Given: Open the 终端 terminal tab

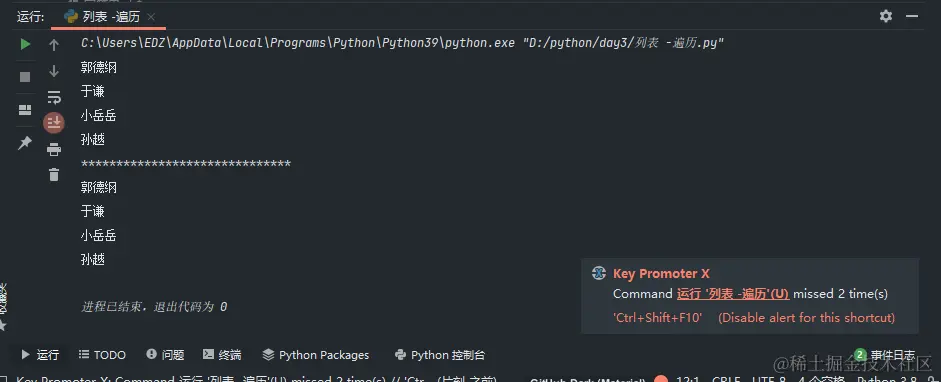Looking at the screenshot, I should 222,355.
